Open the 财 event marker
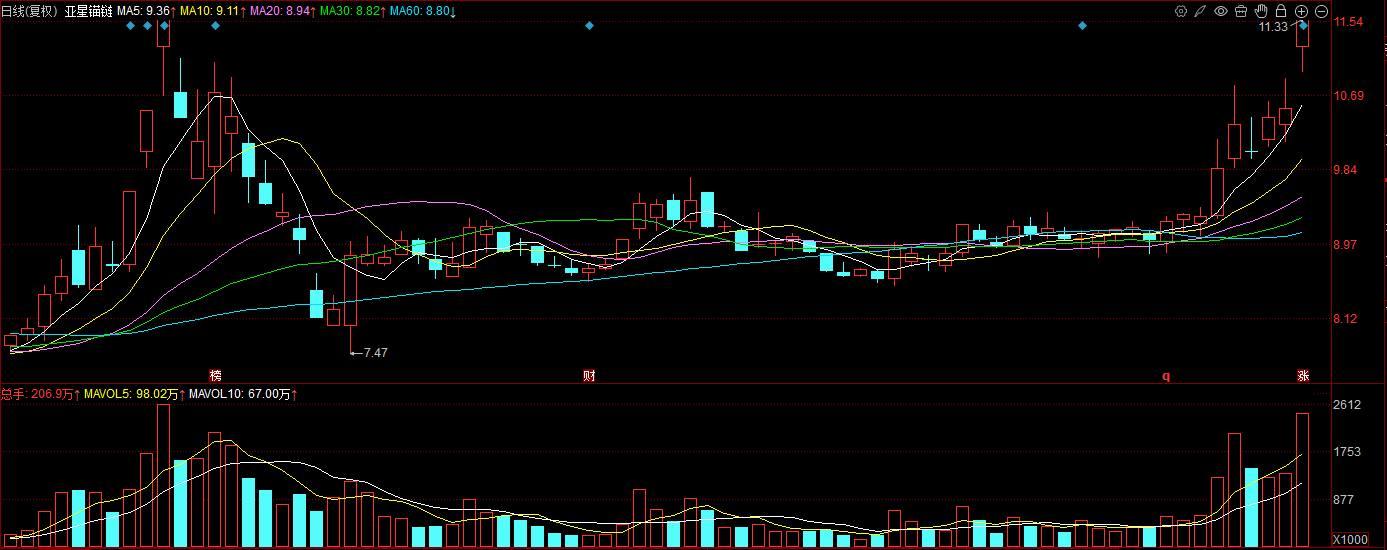The width and height of the screenshot is (1387, 550). [589, 376]
